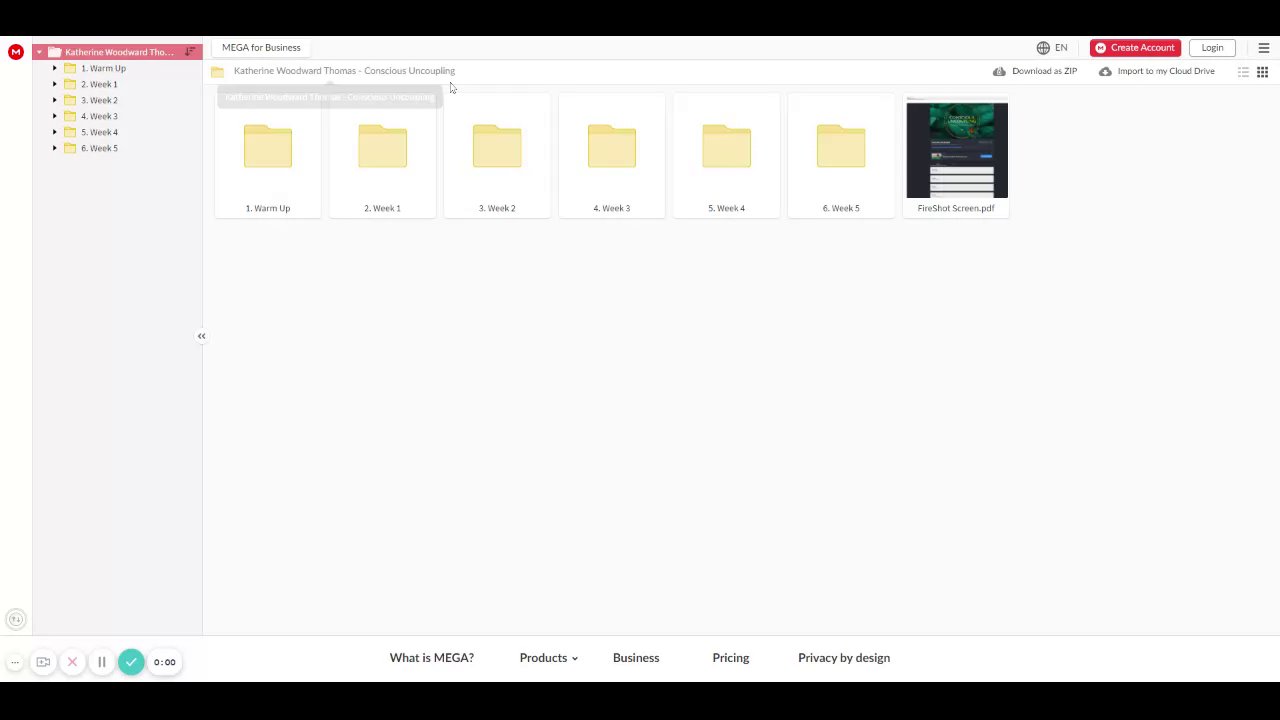Open the 5. Week 4 folder
Viewport: 1280px width, 720px height.
[726, 155]
